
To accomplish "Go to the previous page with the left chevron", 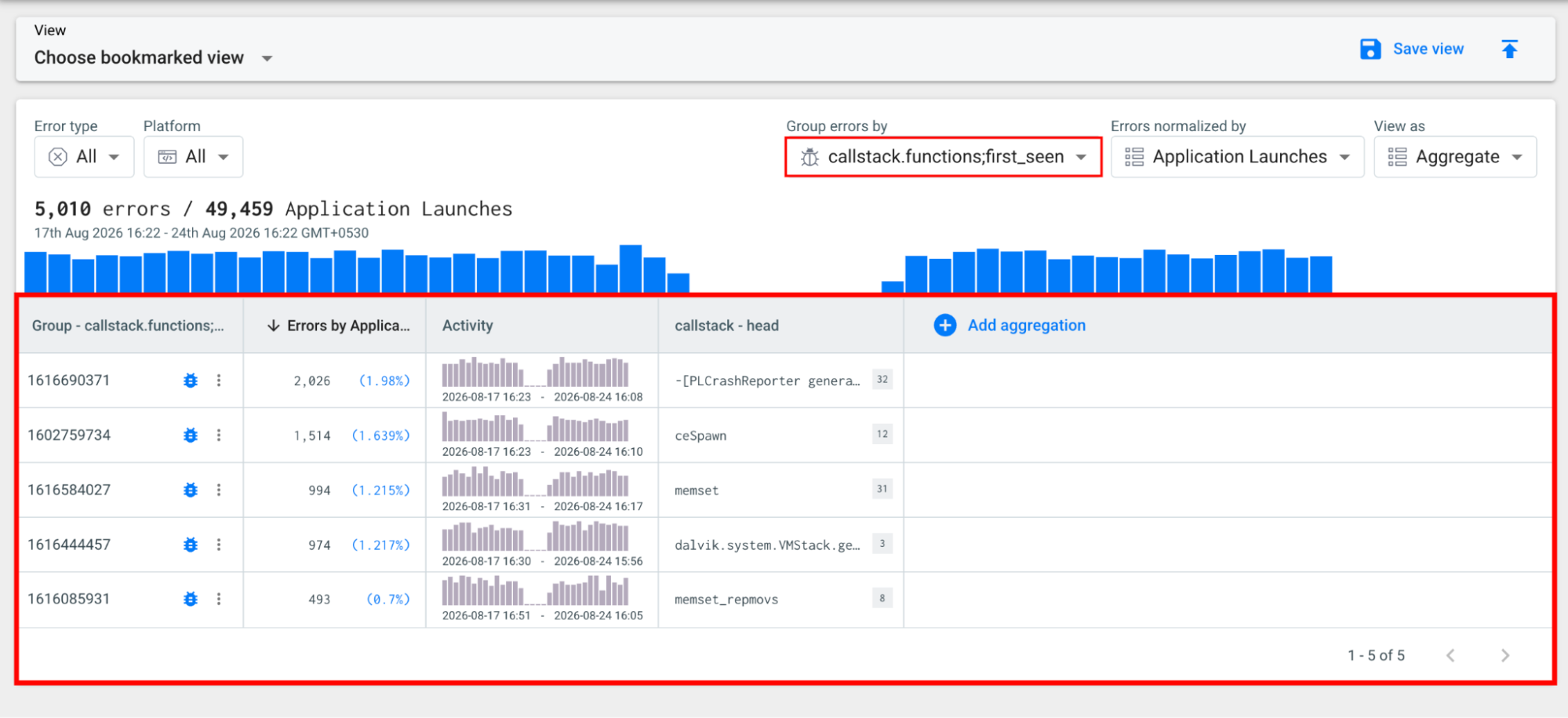I will click(1450, 655).
